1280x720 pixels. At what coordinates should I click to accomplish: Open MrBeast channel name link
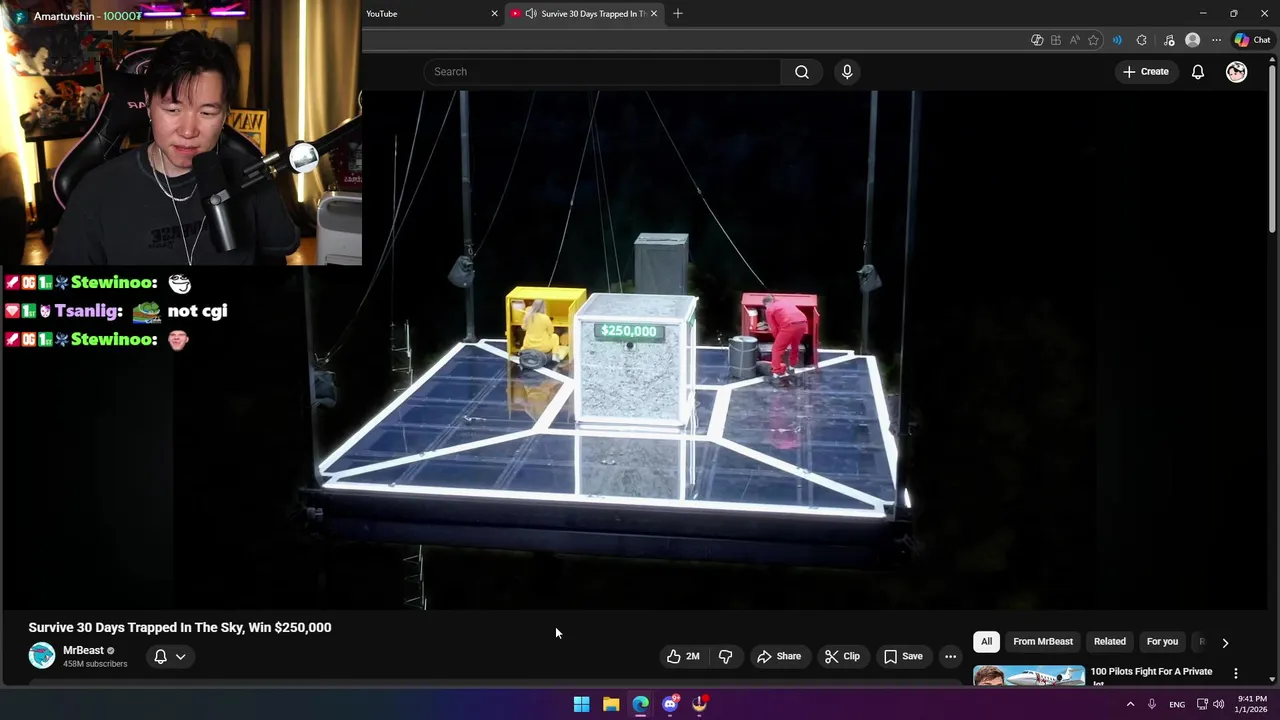[x=83, y=650]
